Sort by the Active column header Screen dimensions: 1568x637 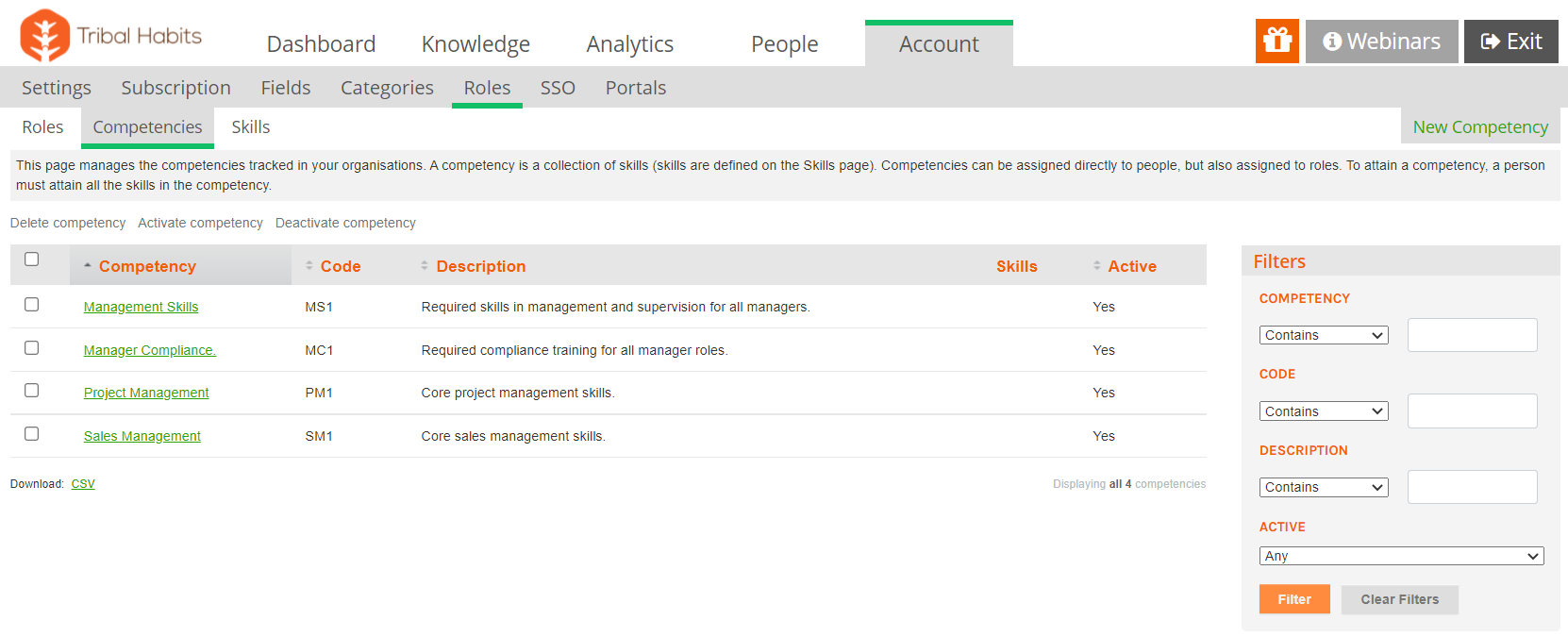[x=1131, y=266]
